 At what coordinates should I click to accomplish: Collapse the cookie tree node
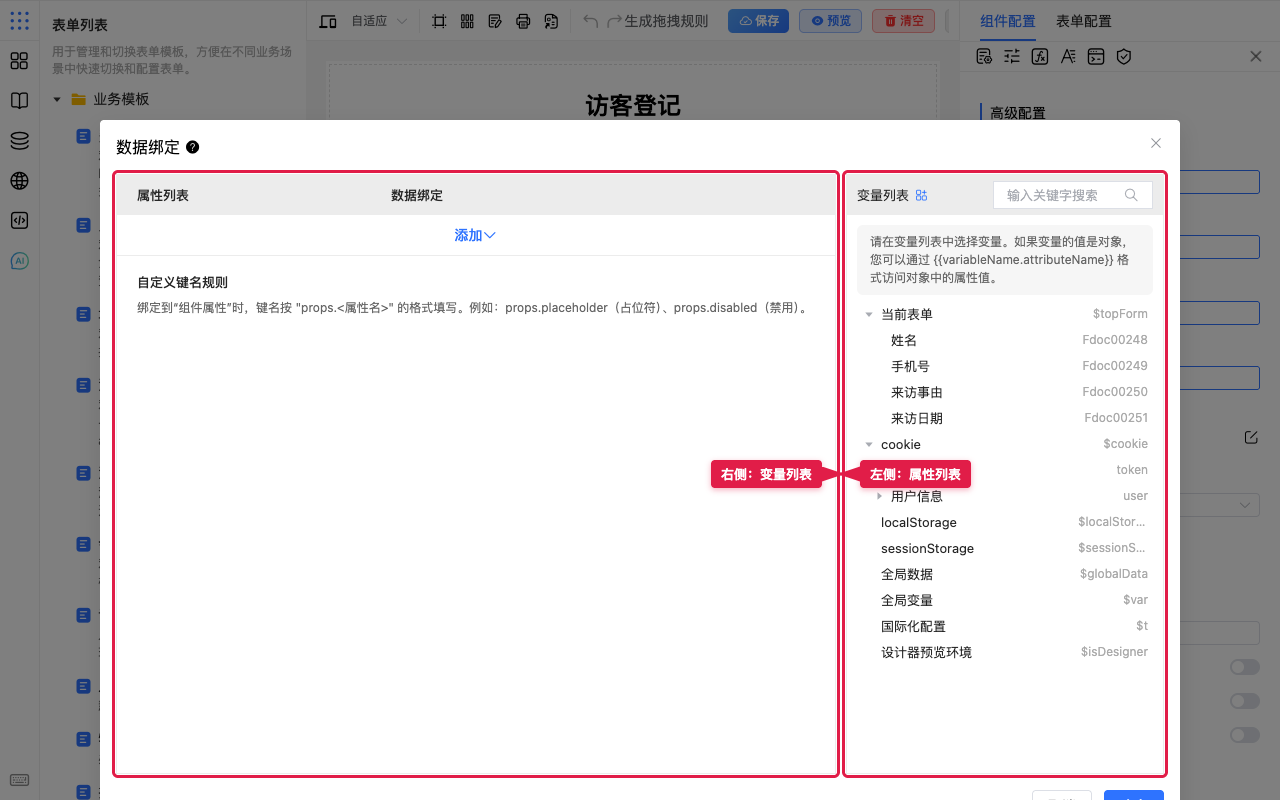869,444
